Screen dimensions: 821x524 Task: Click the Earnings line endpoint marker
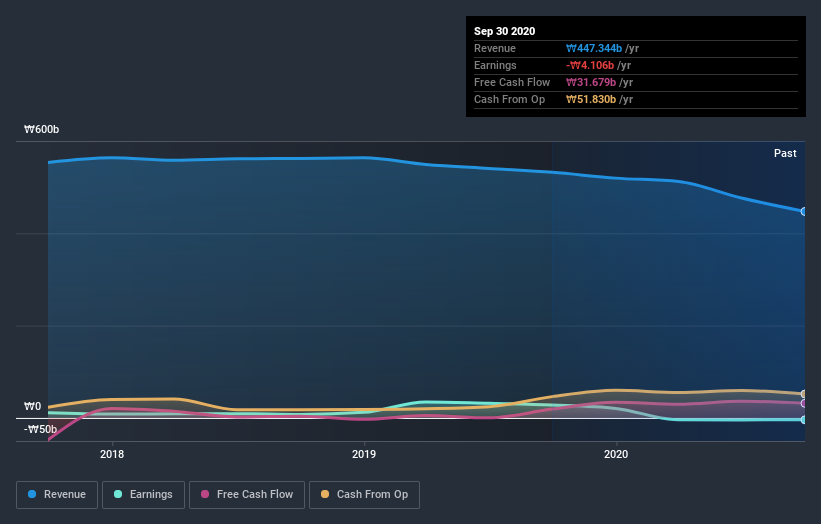tap(804, 420)
